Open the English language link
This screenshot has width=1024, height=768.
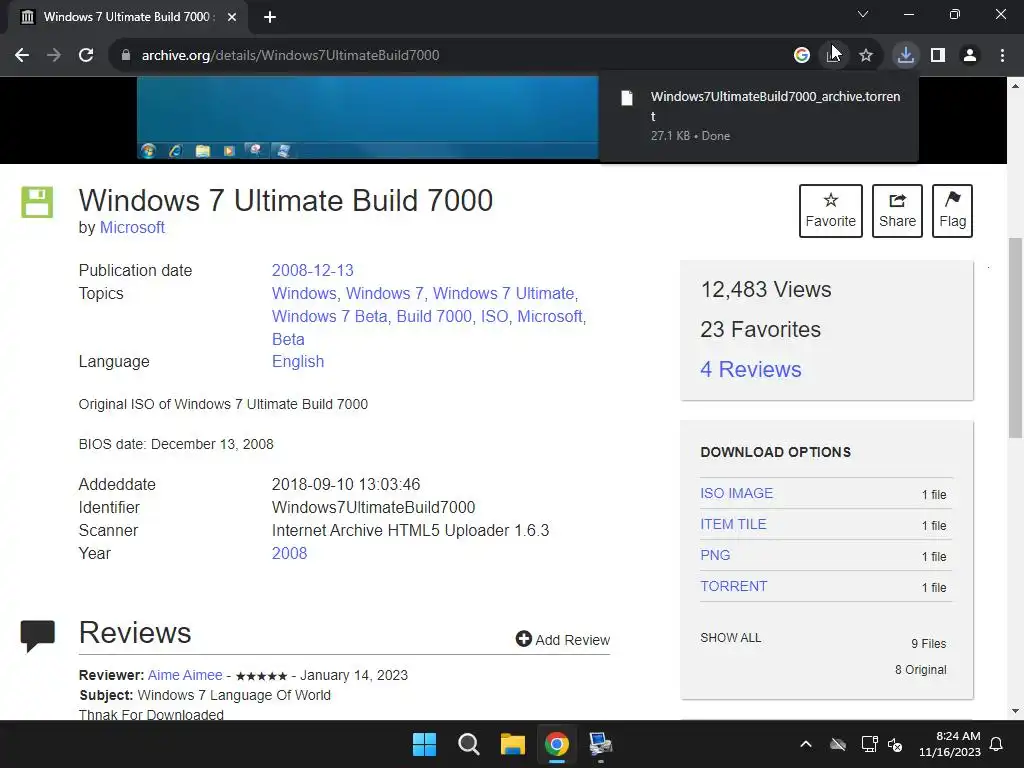298,361
